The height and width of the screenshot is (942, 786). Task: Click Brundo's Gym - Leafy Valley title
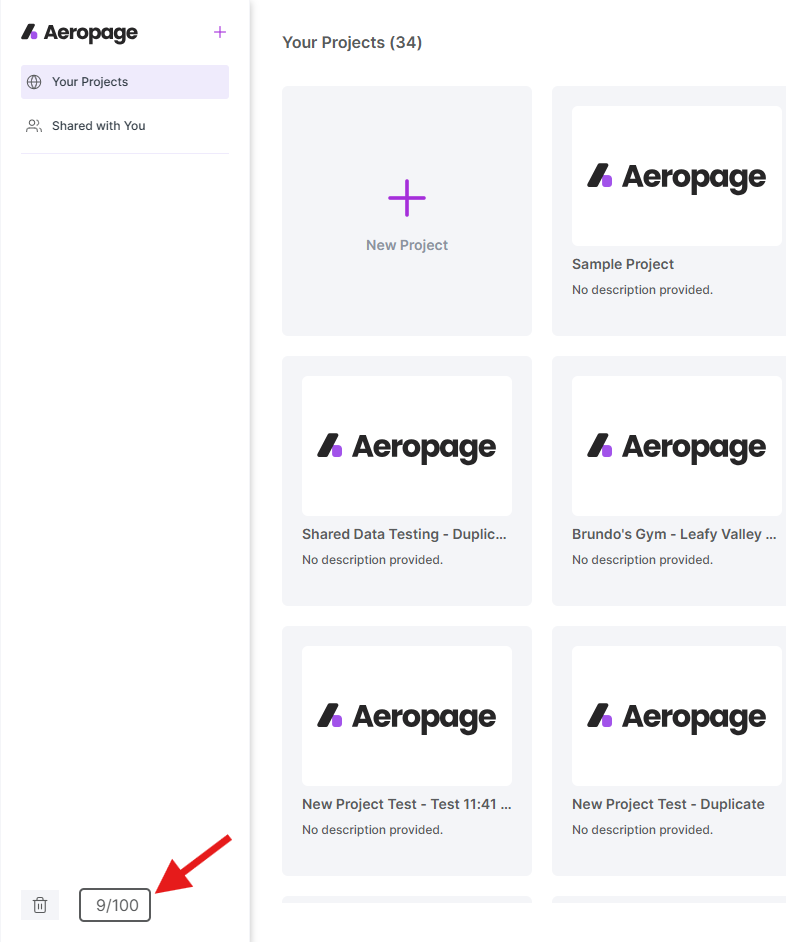tap(674, 534)
